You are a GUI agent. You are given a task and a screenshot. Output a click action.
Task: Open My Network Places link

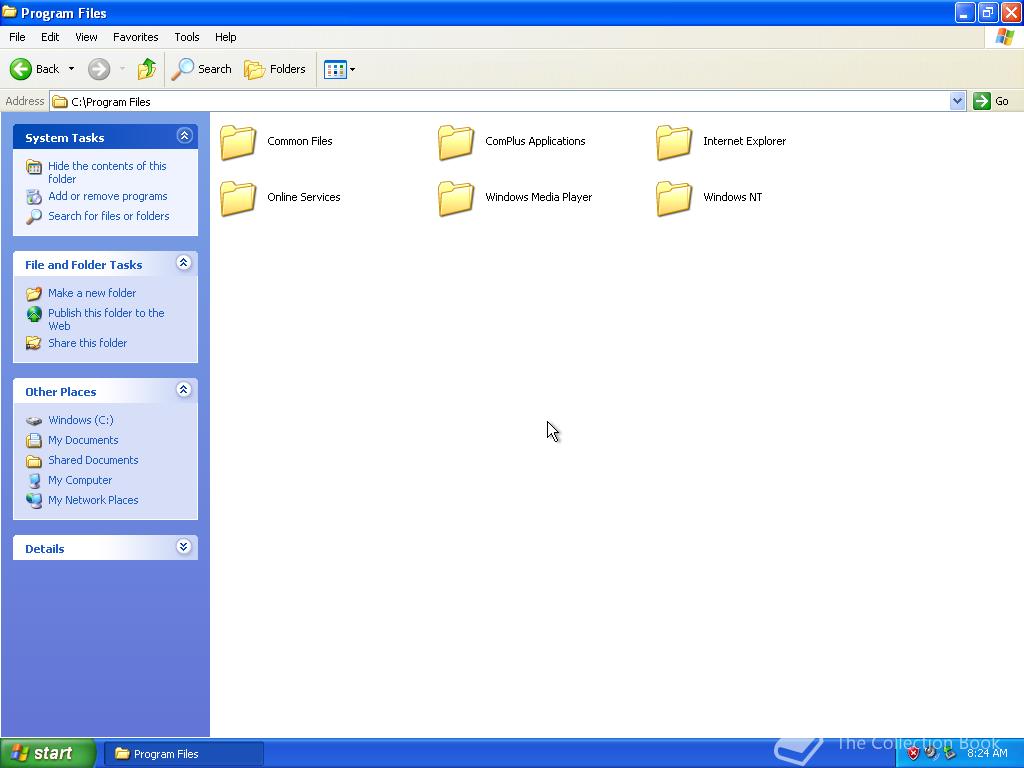[93, 500]
